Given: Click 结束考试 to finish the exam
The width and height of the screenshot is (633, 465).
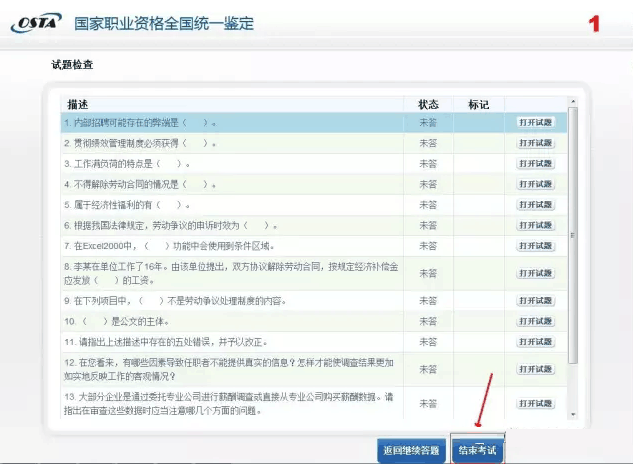Looking at the screenshot, I should coord(477,450).
